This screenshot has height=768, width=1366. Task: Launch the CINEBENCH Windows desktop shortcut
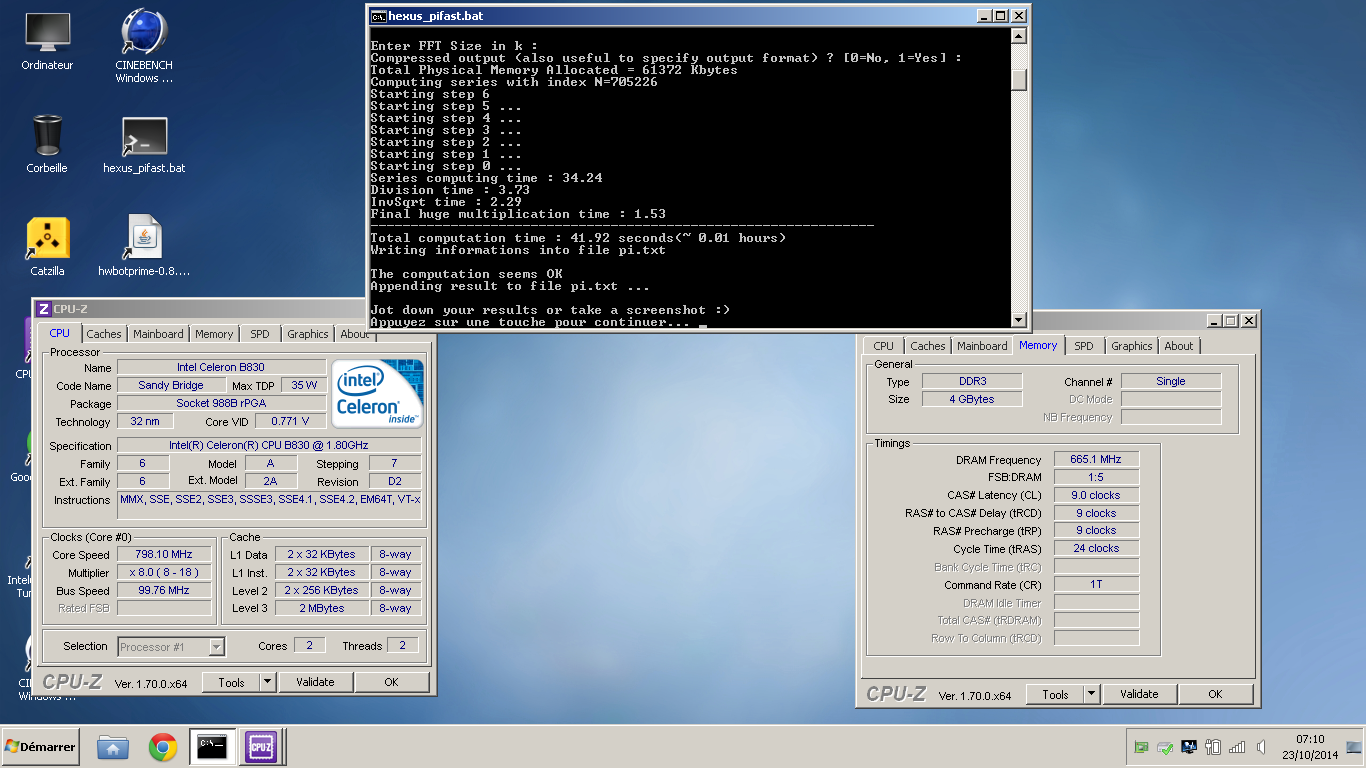click(144, 46)
